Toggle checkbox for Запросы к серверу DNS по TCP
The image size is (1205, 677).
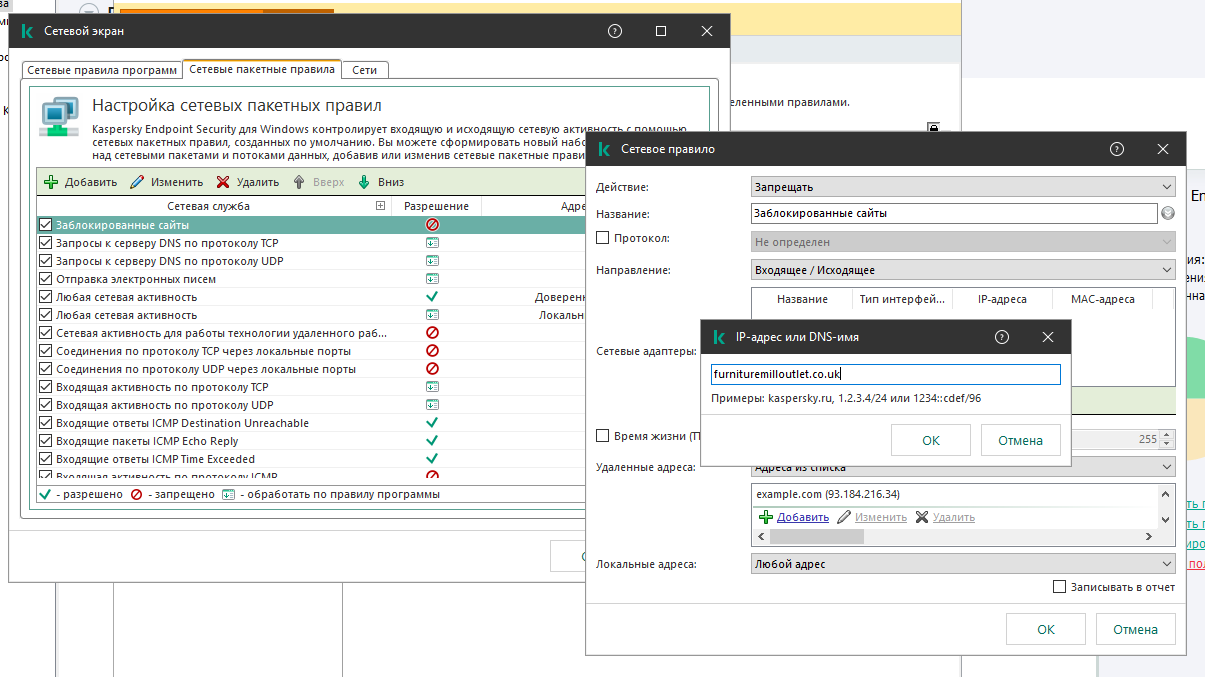point(45,243)
